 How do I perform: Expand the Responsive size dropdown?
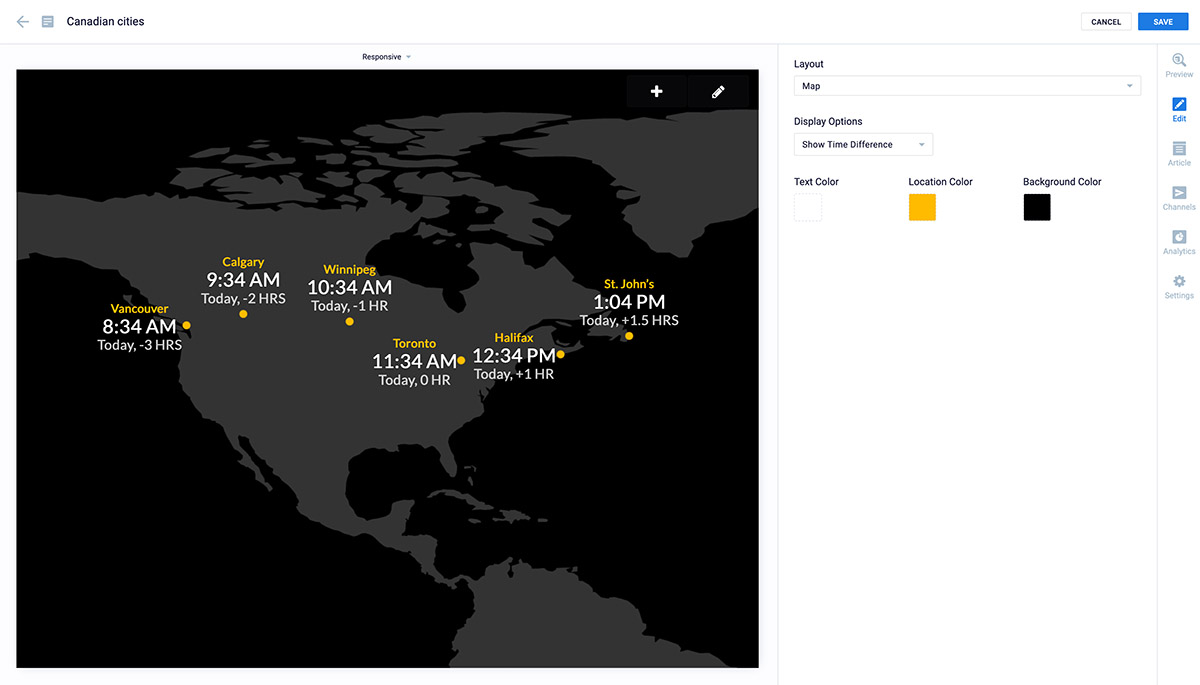click(x=386, y=57)
